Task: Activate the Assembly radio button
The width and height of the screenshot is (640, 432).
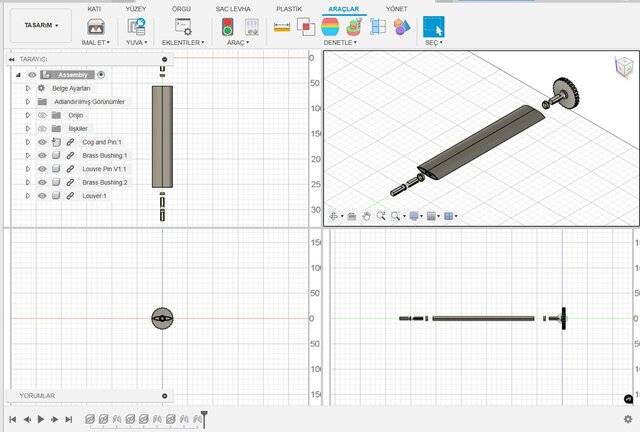Action: (x=101, y=74)
